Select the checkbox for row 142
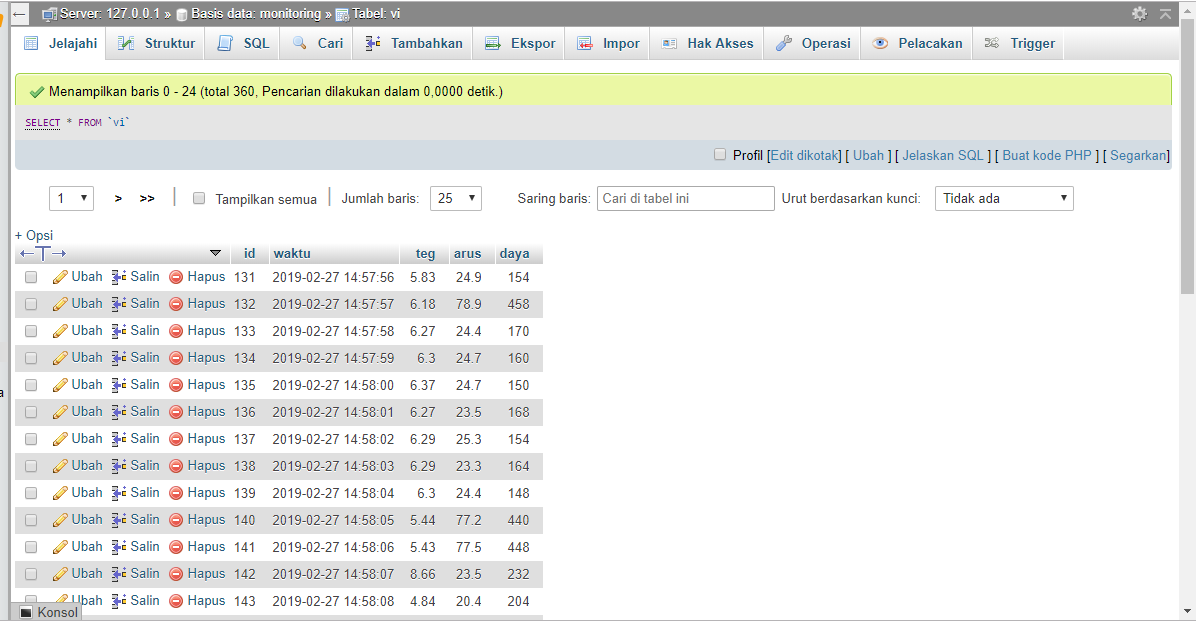 click(x=31, y=574)
